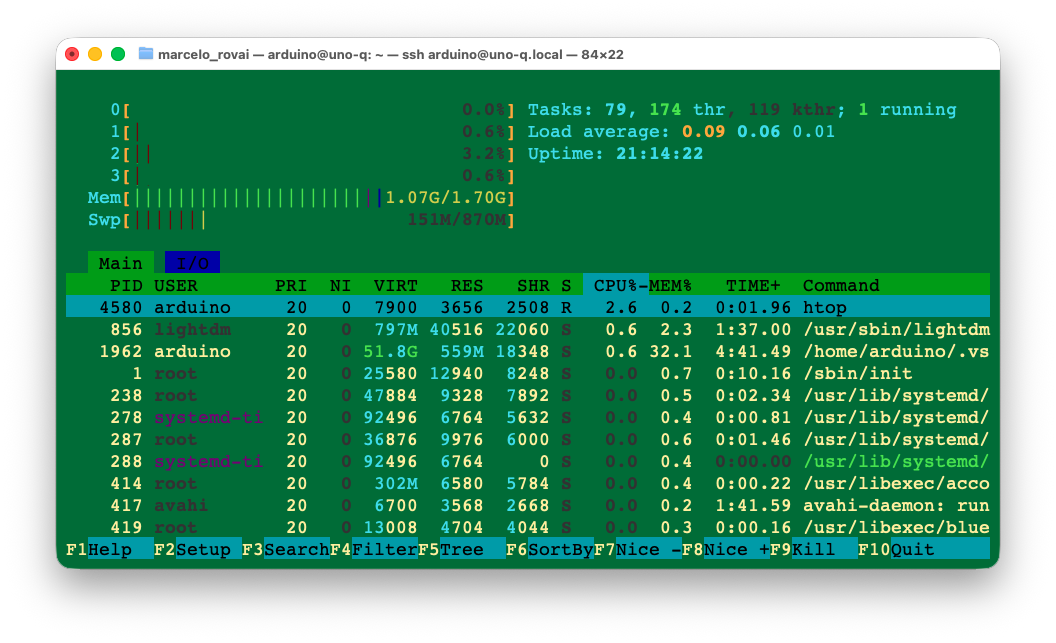
Task: Sort by the RES column header
Action: click(x=467, y=285)
